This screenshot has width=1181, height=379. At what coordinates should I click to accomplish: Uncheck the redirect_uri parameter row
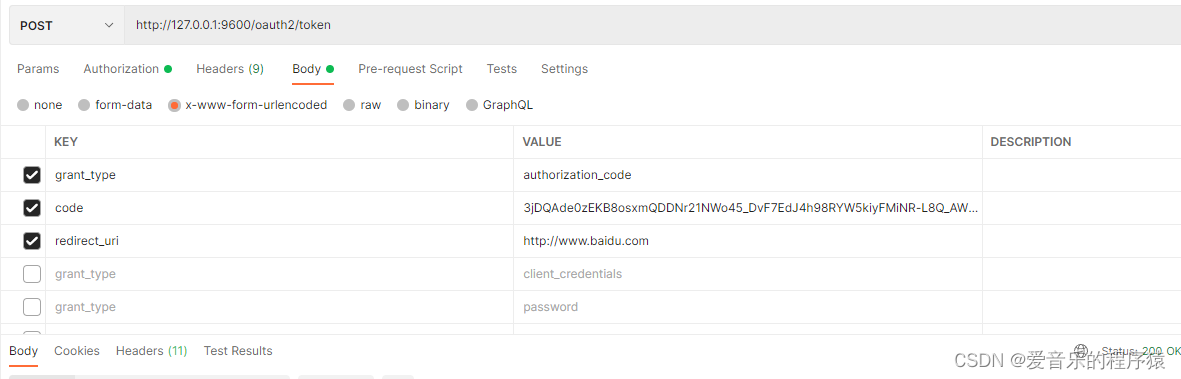32,241
